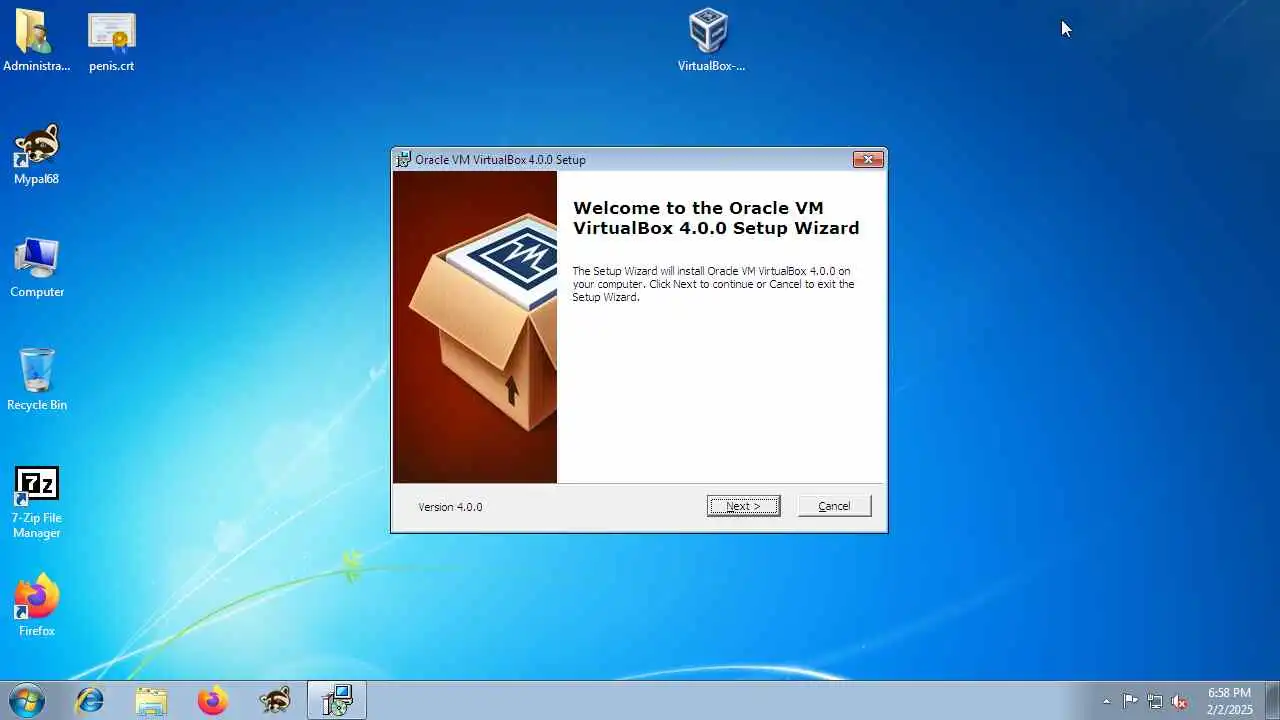Select the Computer desktop icon

coord(37,268)
